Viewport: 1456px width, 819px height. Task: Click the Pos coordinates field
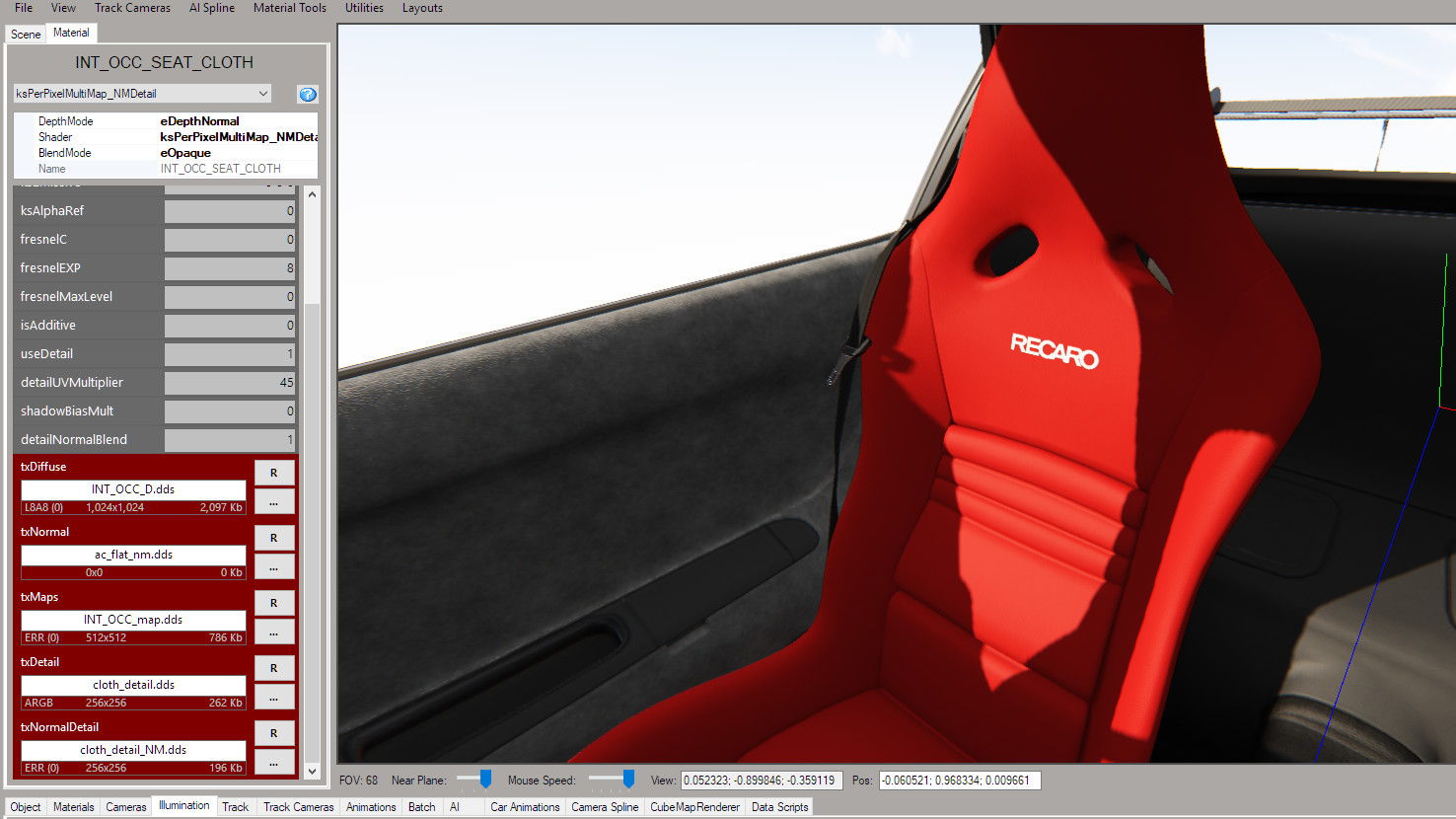click(960, 781)
